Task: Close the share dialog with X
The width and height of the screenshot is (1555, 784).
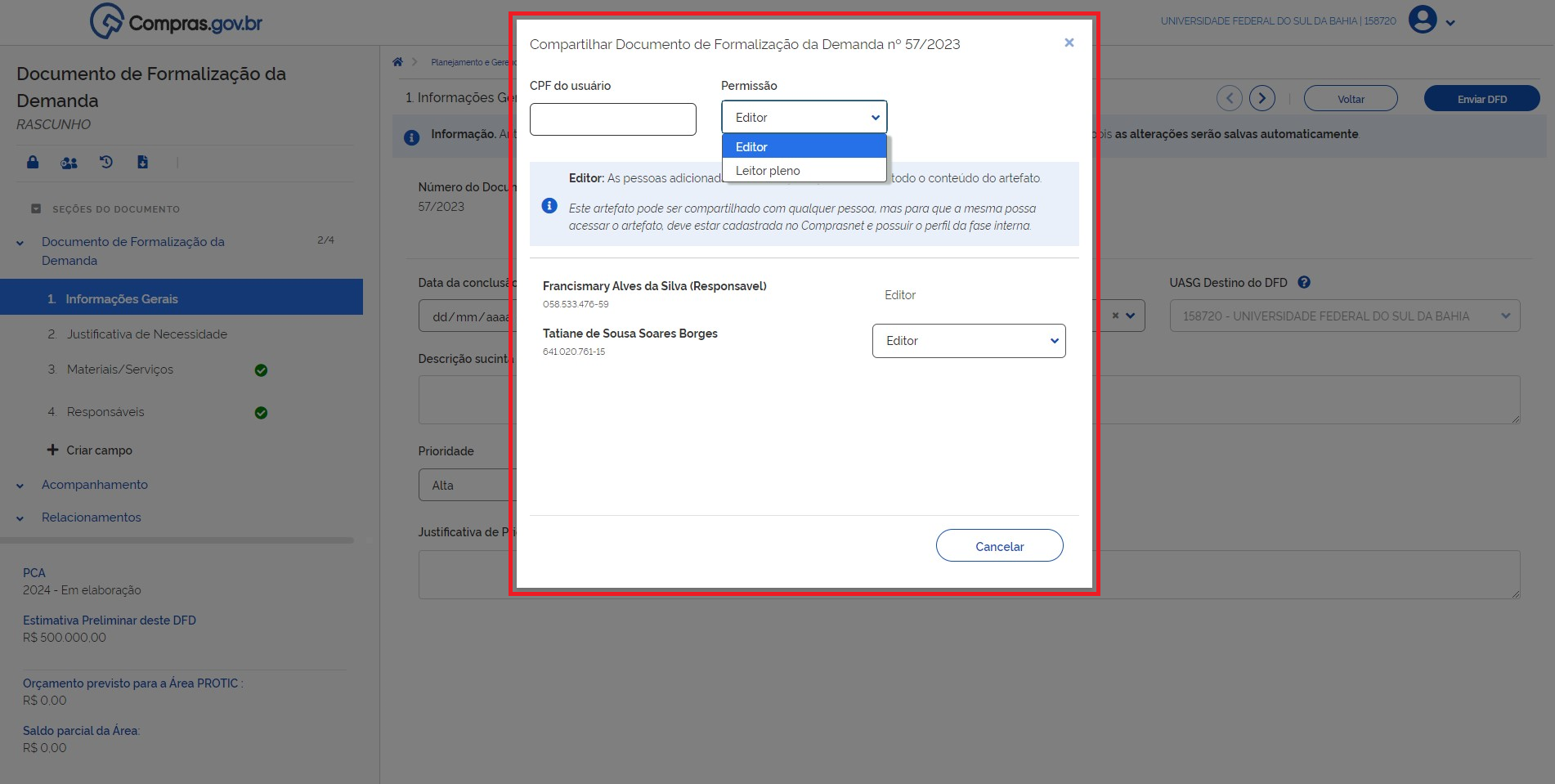Action: [1069, 43]
